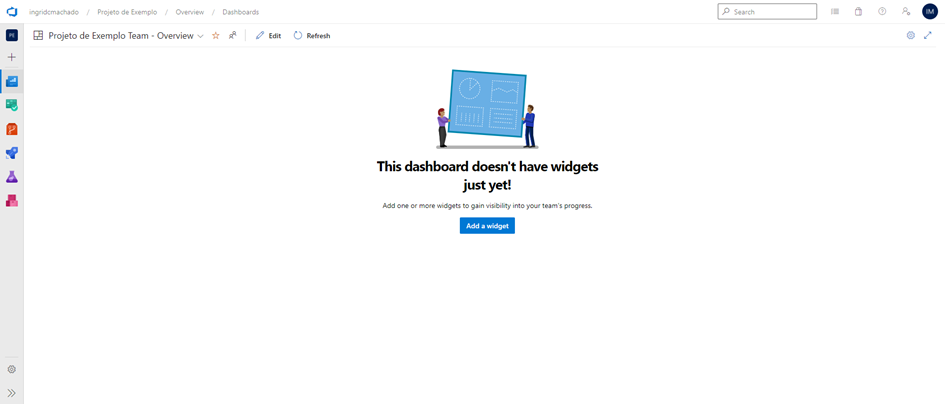Toggle the favorite star for this dashboard
Image resolution: width=945 pixels, height=404 pixels.
[215, 36]
